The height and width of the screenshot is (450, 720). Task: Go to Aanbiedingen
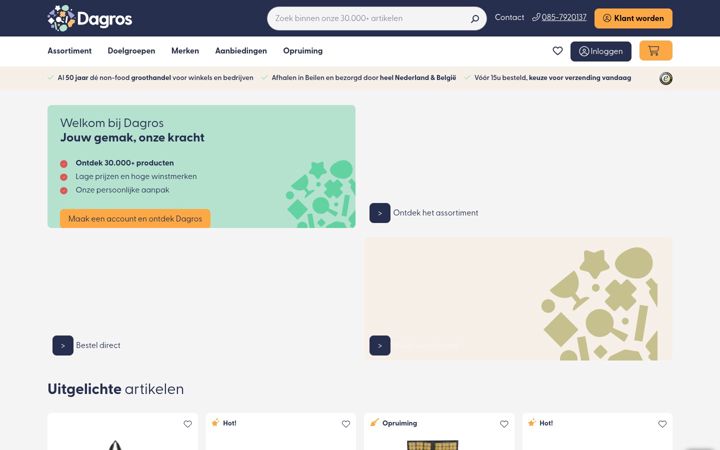(241, 51)
